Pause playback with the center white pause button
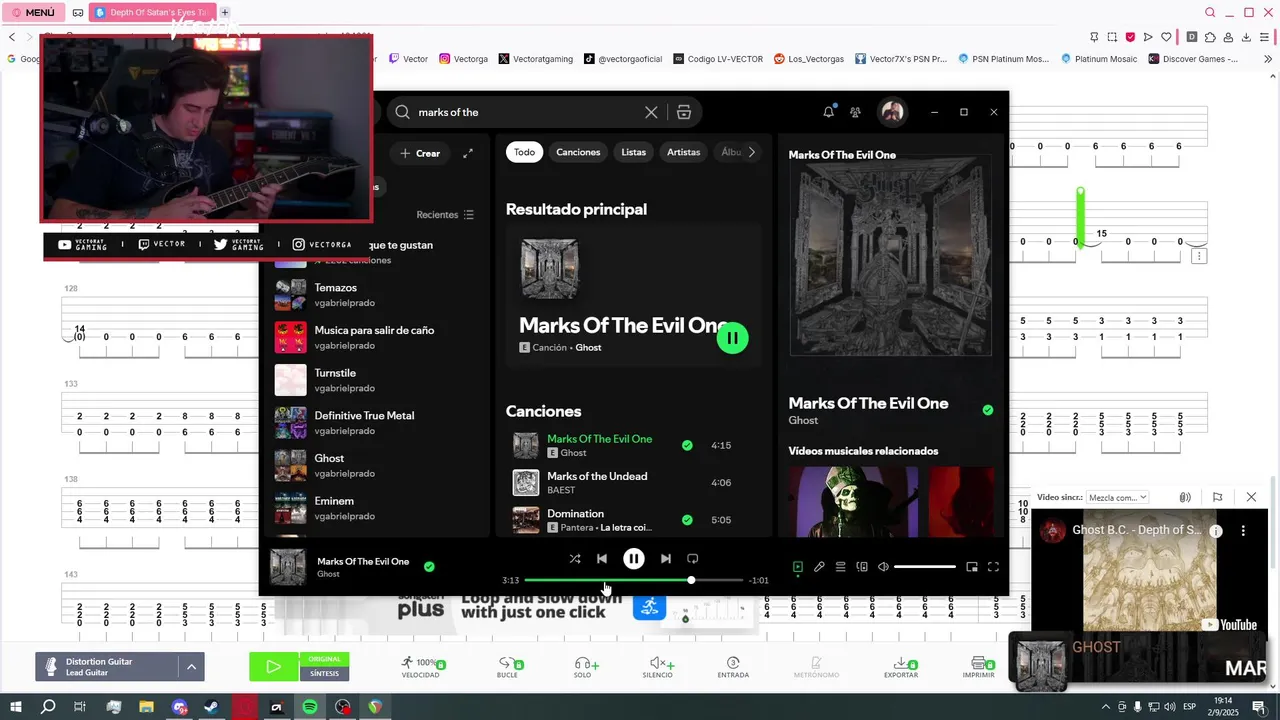 [x=634, y=559]
